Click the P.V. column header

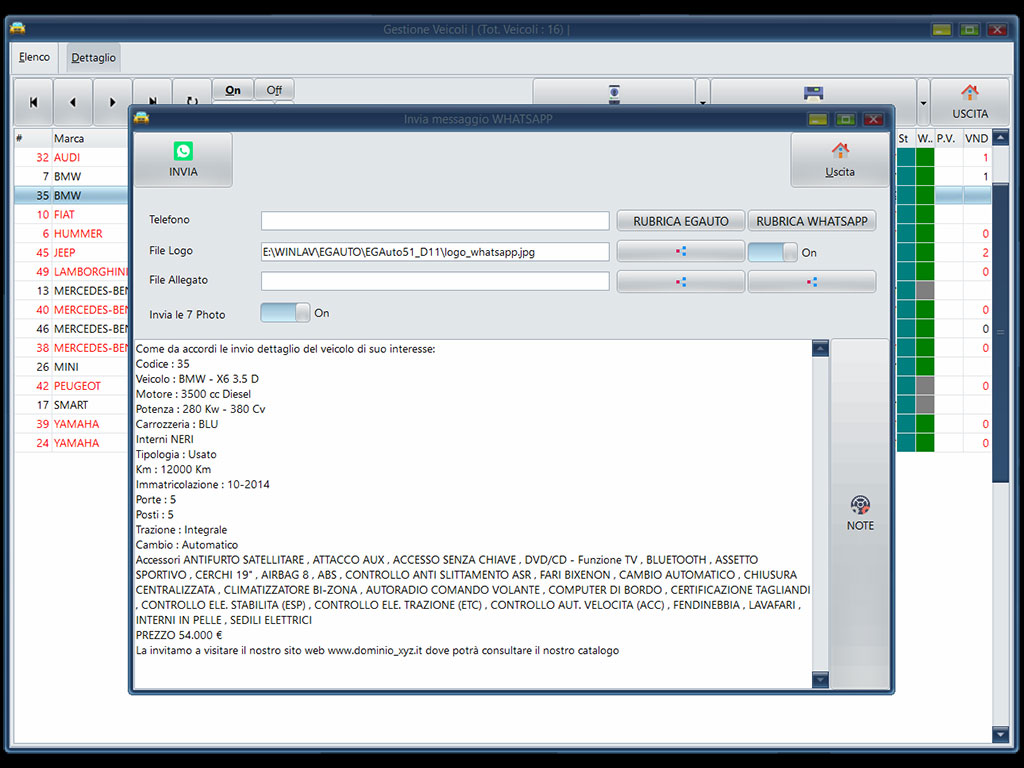946,138
